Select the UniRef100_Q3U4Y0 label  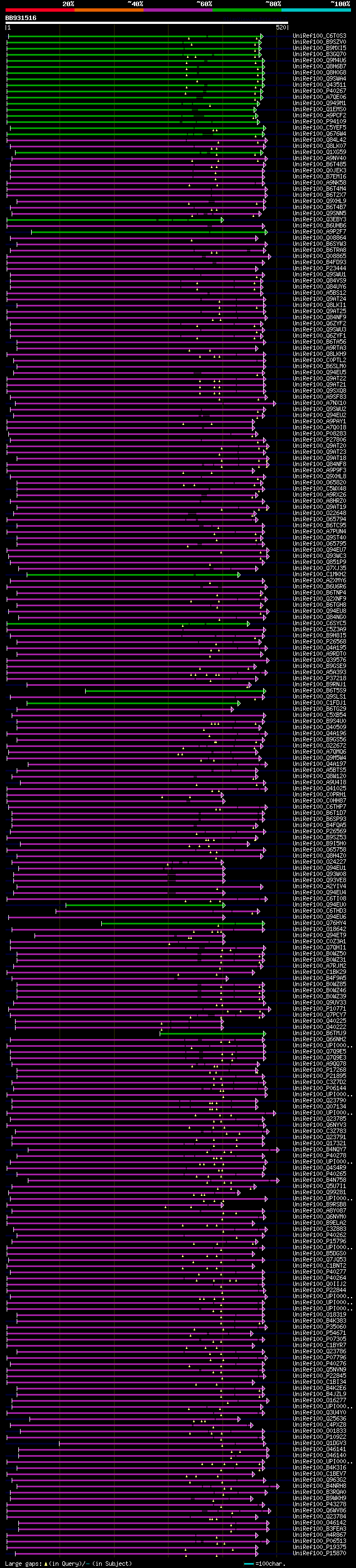tap(319, 1412)
